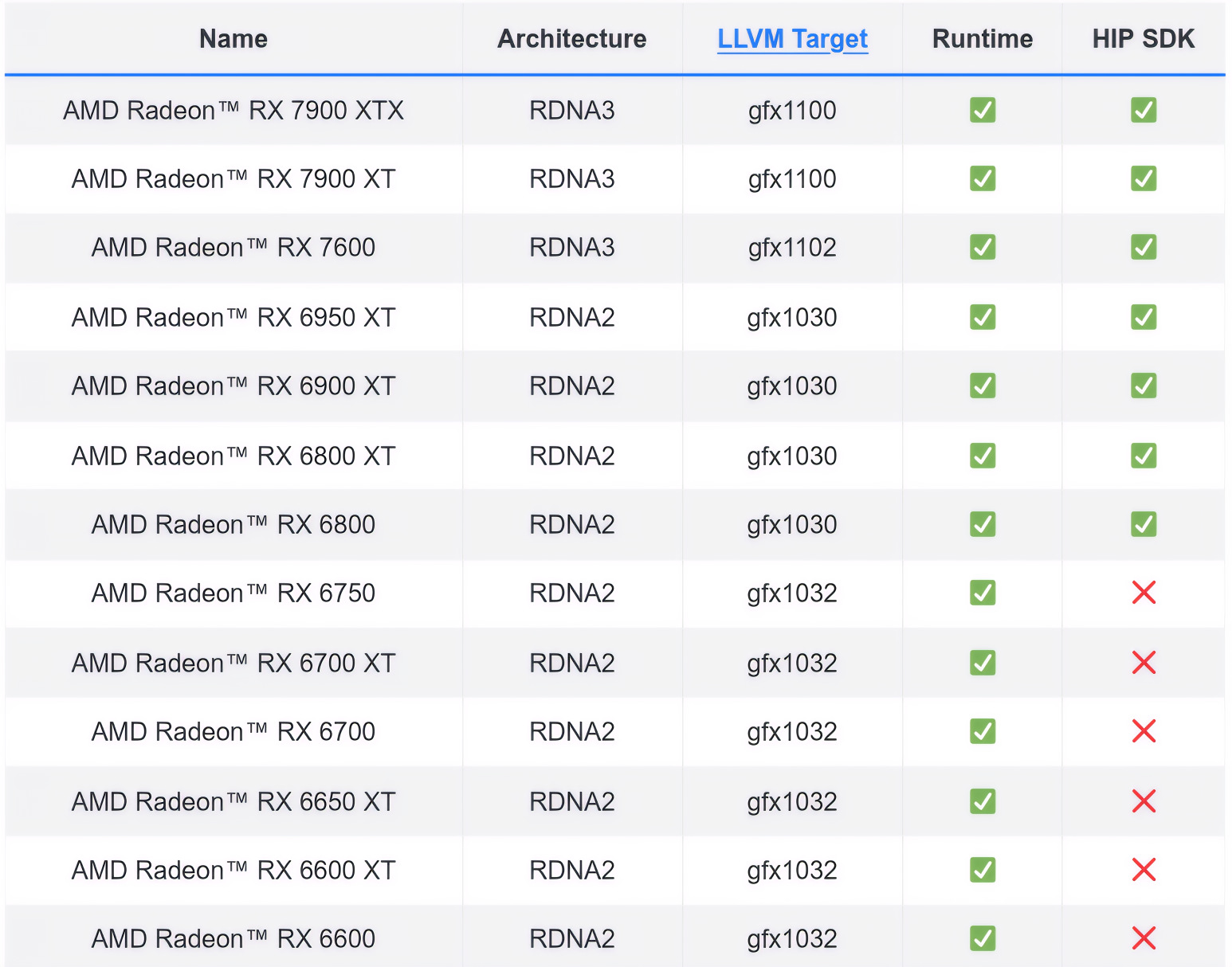Click the Architecture column header
This screenshot has width=1232, height=967.
pyautogui.click(x=572, y=39)
